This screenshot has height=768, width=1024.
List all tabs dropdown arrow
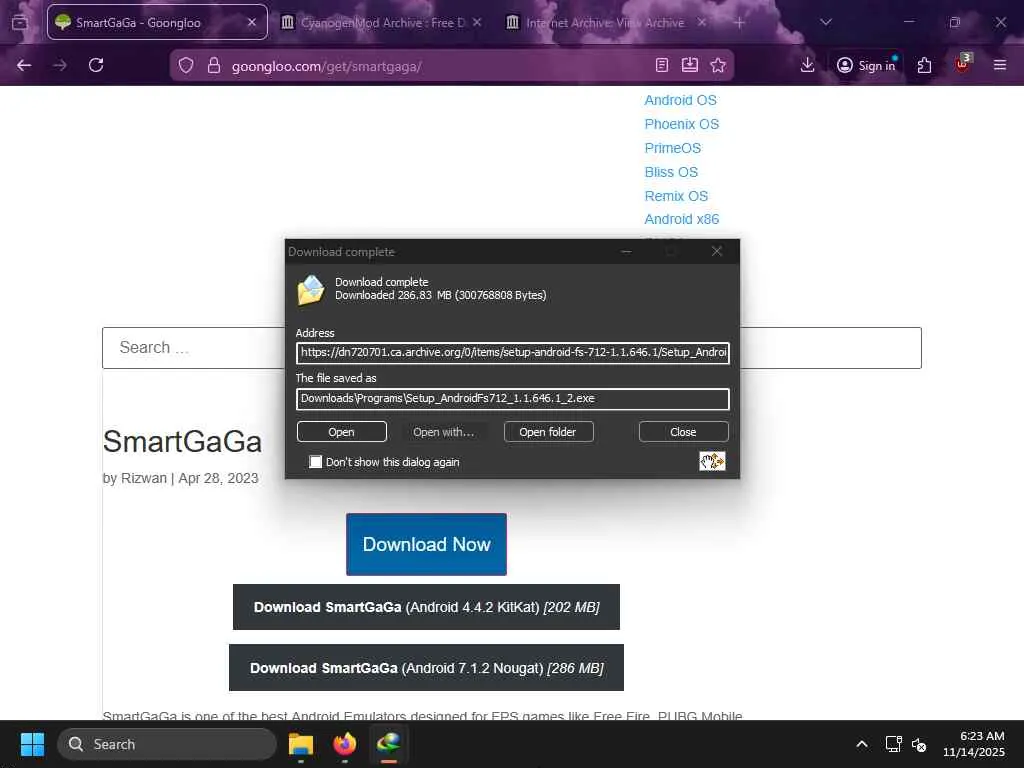pos(826,22)
